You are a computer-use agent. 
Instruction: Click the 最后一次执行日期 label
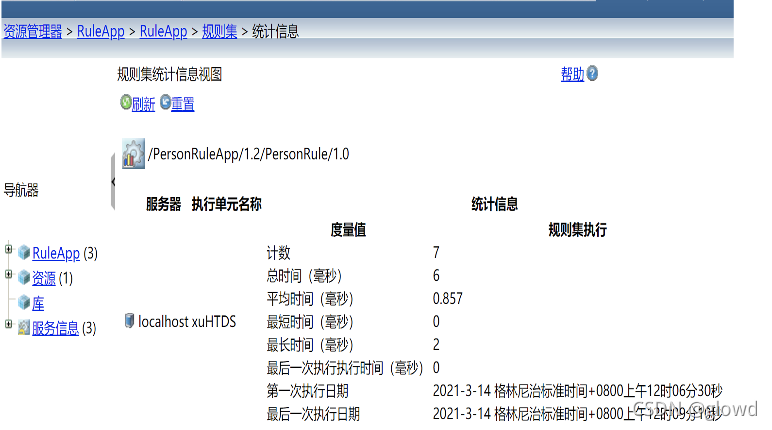coord(313,414)
